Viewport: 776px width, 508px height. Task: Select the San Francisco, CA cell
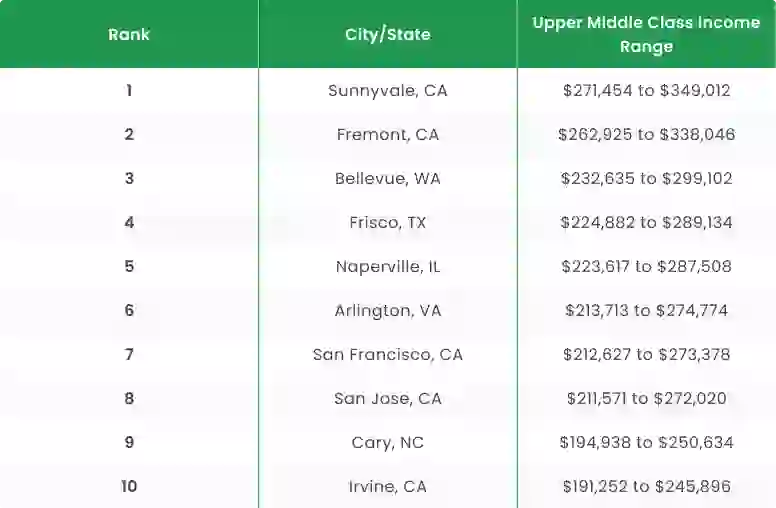[388, 355]
